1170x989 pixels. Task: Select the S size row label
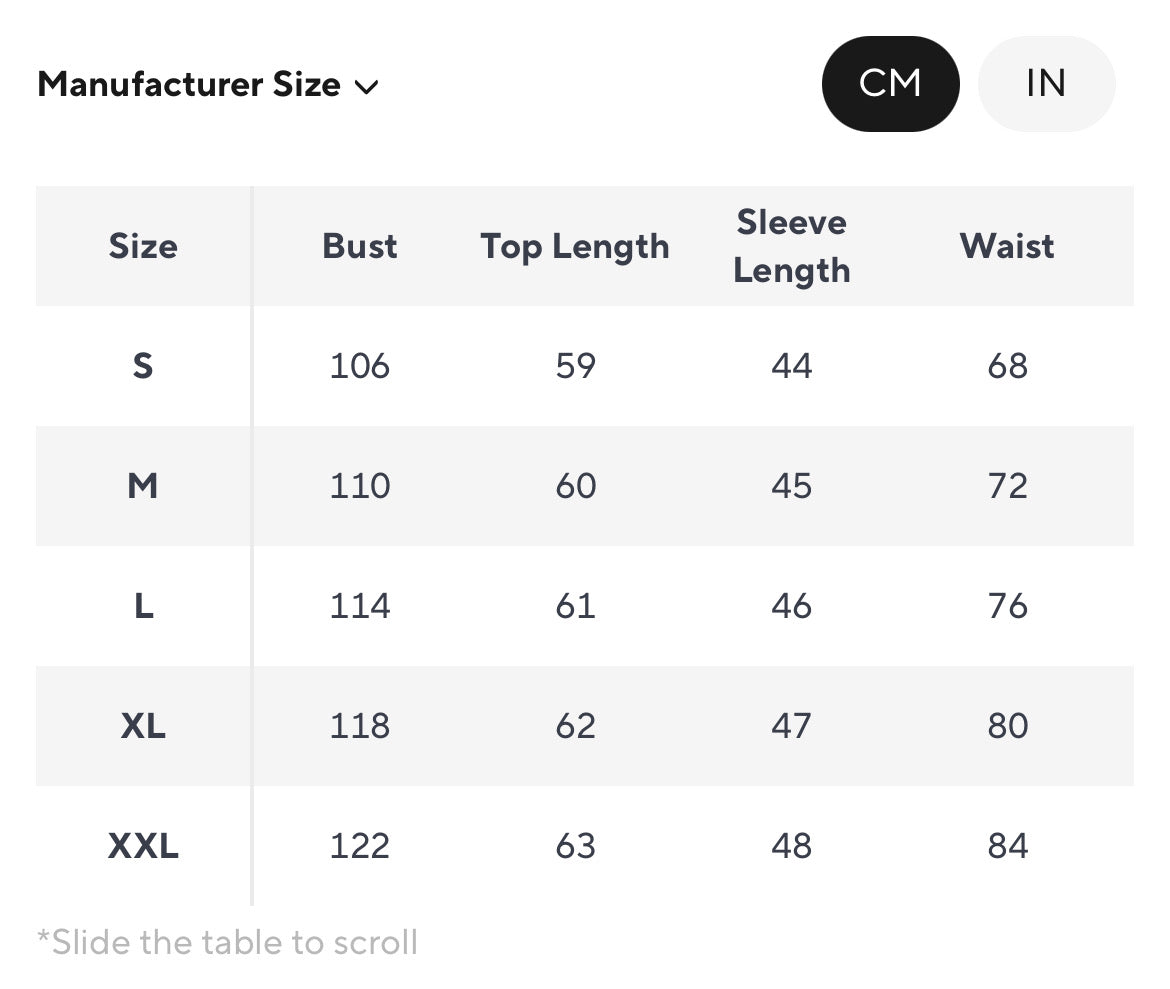pos(143,366)
